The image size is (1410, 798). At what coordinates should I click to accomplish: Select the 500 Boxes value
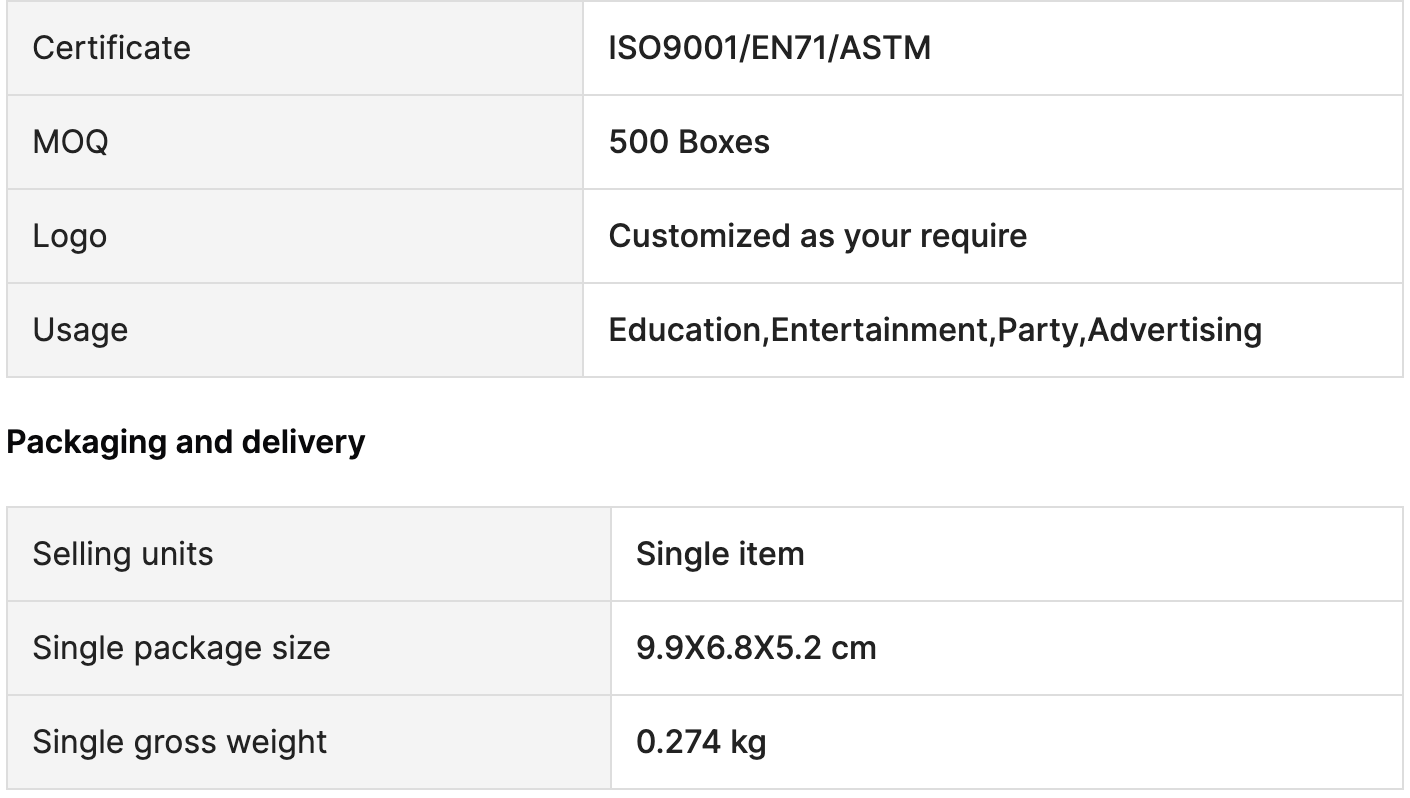point(689,142)
